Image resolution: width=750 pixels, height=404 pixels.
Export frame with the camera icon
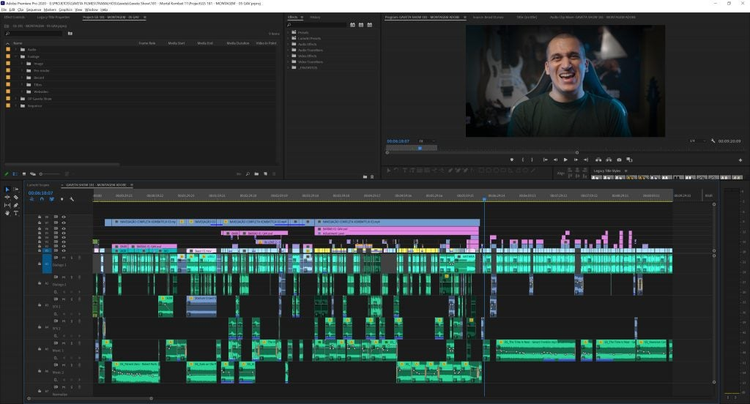click(619, 160)
